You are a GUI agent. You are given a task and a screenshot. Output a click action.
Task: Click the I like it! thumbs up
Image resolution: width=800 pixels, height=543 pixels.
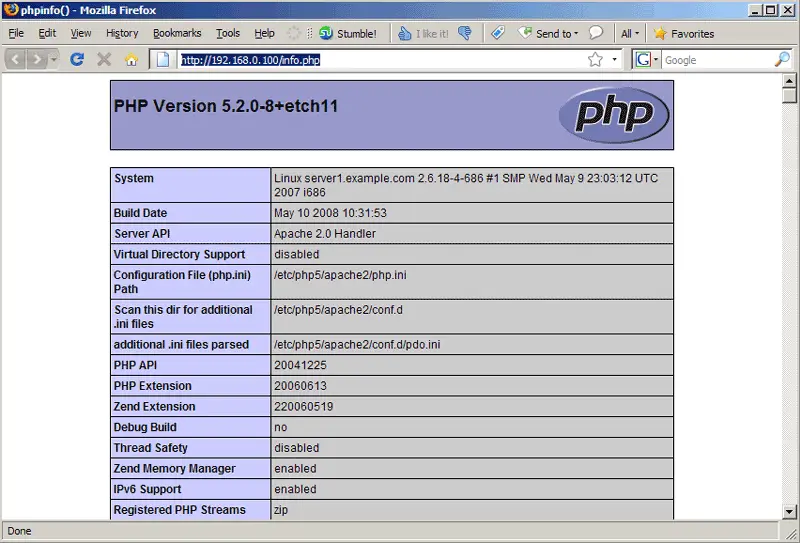tap(423, 34)
